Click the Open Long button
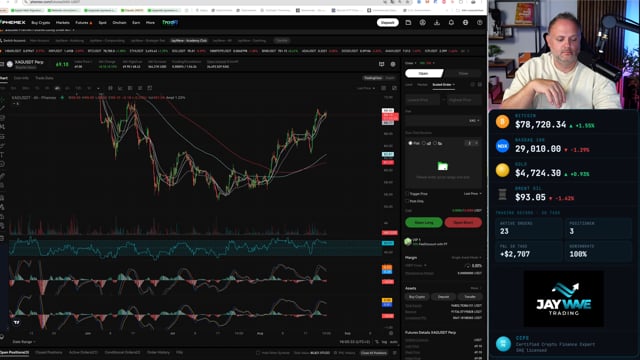Screen dimensions: 640x360 point(424,222)
